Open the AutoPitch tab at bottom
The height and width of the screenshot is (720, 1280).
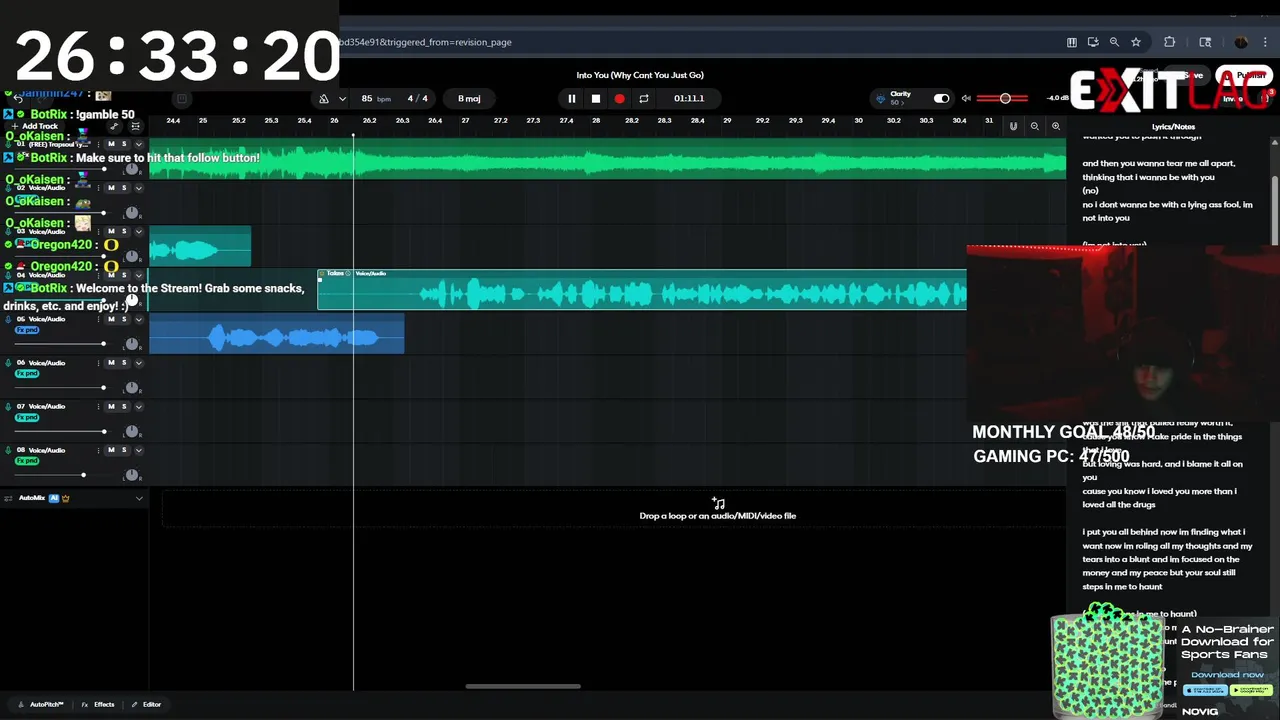pos(40,705)
